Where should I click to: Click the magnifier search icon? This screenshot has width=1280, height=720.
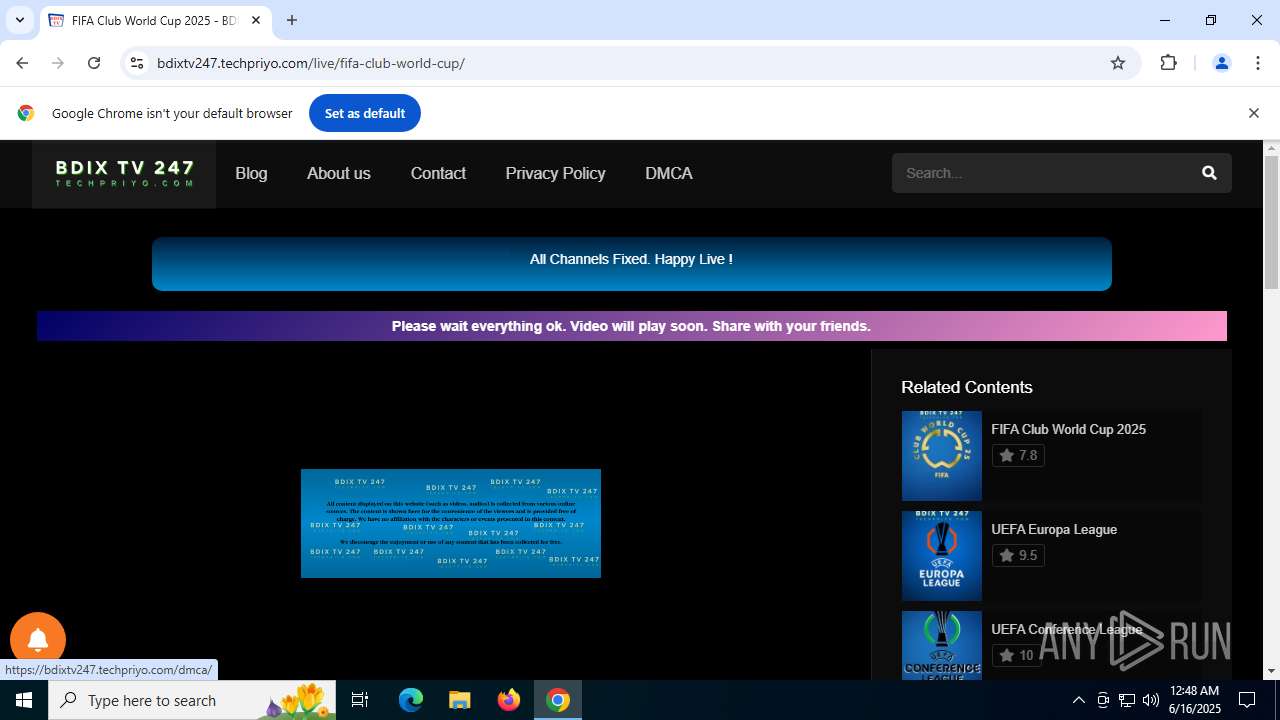tap(1209, 173)
